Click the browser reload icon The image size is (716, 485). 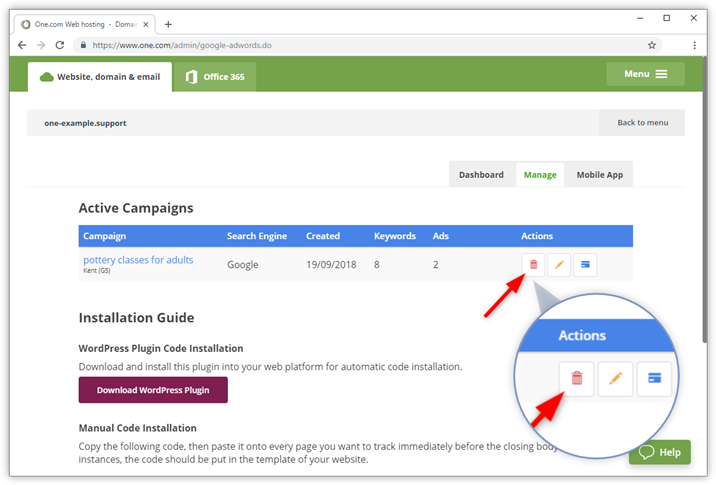coord(60,45)
